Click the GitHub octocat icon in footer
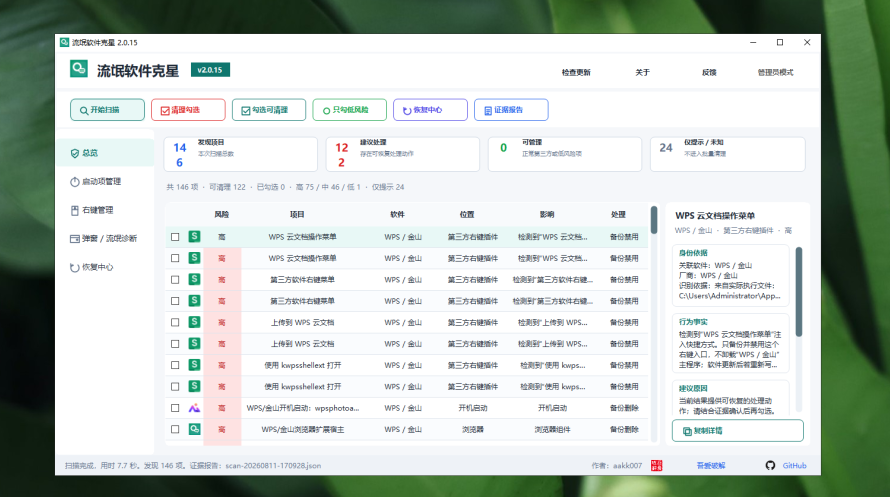 (x=770, y=465)
